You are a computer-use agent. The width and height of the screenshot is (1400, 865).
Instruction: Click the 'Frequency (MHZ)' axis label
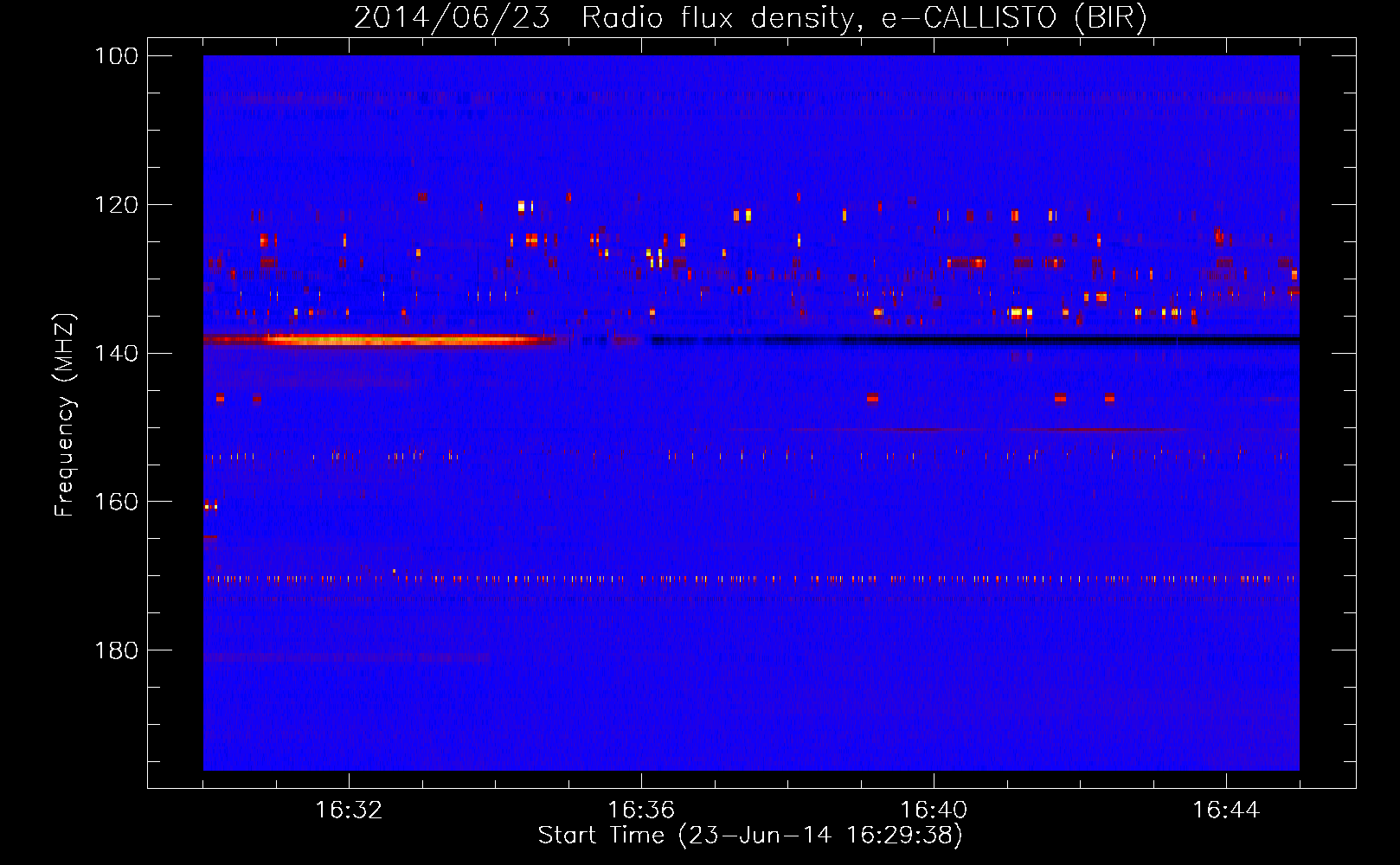[x=65, y=415]
